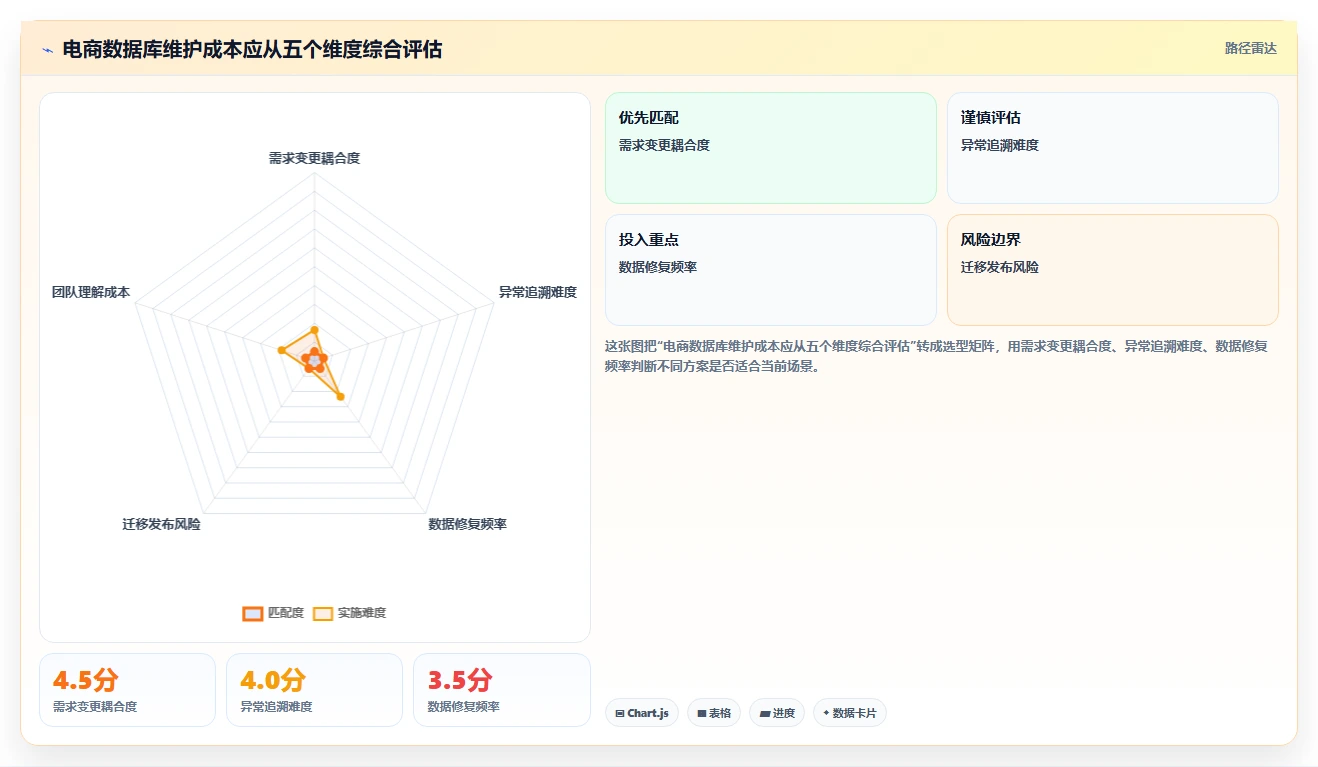The width and height of the screenshot is (1318, 767).
Task: Open the 风险边界 card
Action: tap(1112, 270)
